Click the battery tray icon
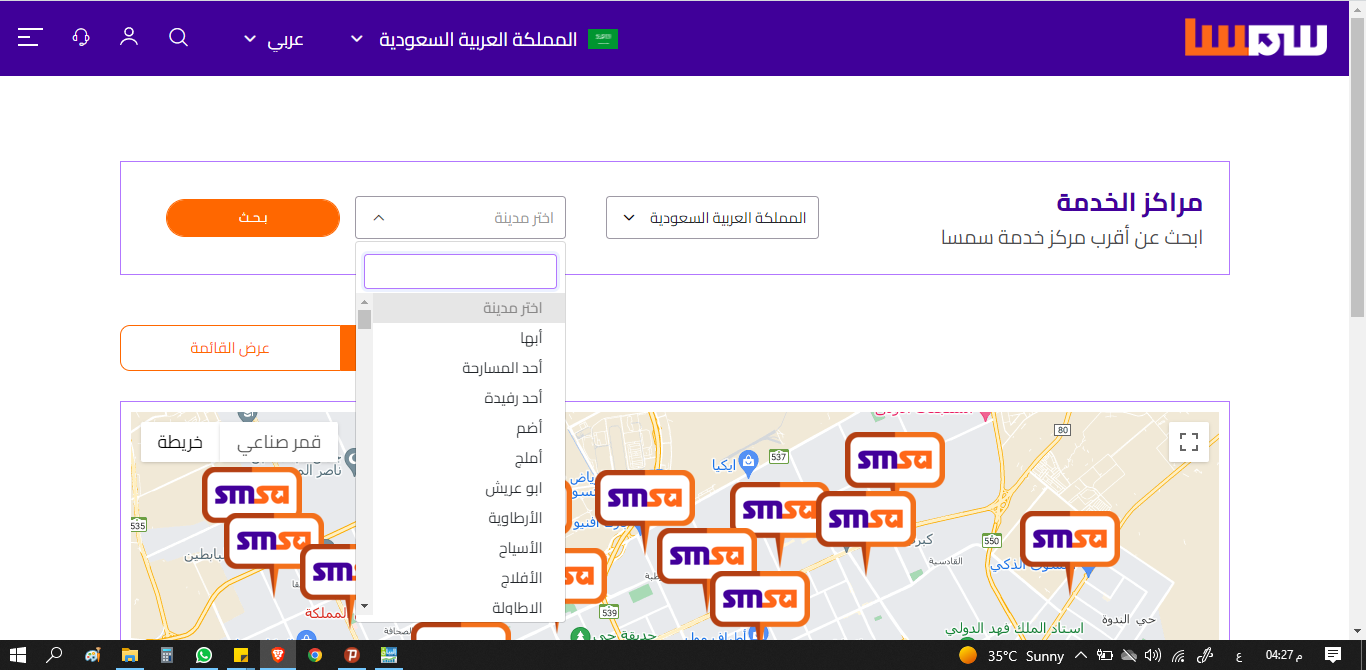Viewport: 1366px width, 670px height. pos(1105,656)
